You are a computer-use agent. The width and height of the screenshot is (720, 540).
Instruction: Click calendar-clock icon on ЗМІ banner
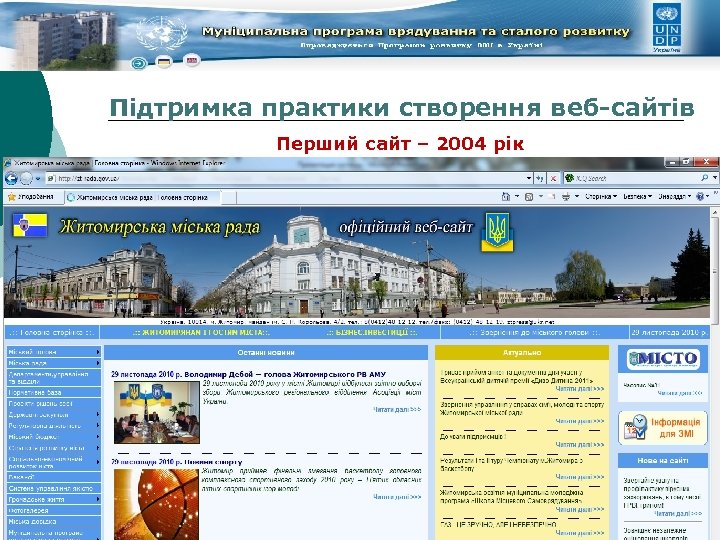pos(636,428)
